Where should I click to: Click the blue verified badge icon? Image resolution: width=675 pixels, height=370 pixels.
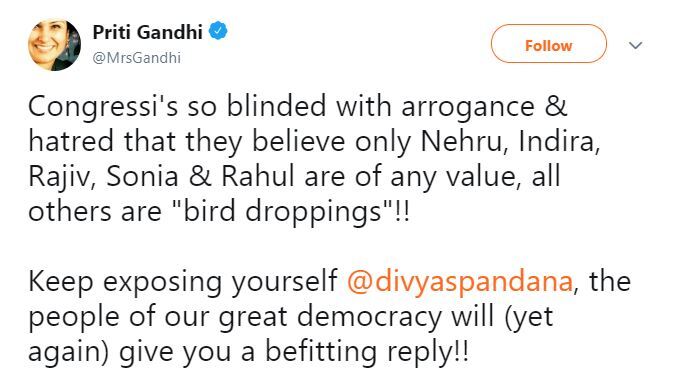click(x=218, y=31)
